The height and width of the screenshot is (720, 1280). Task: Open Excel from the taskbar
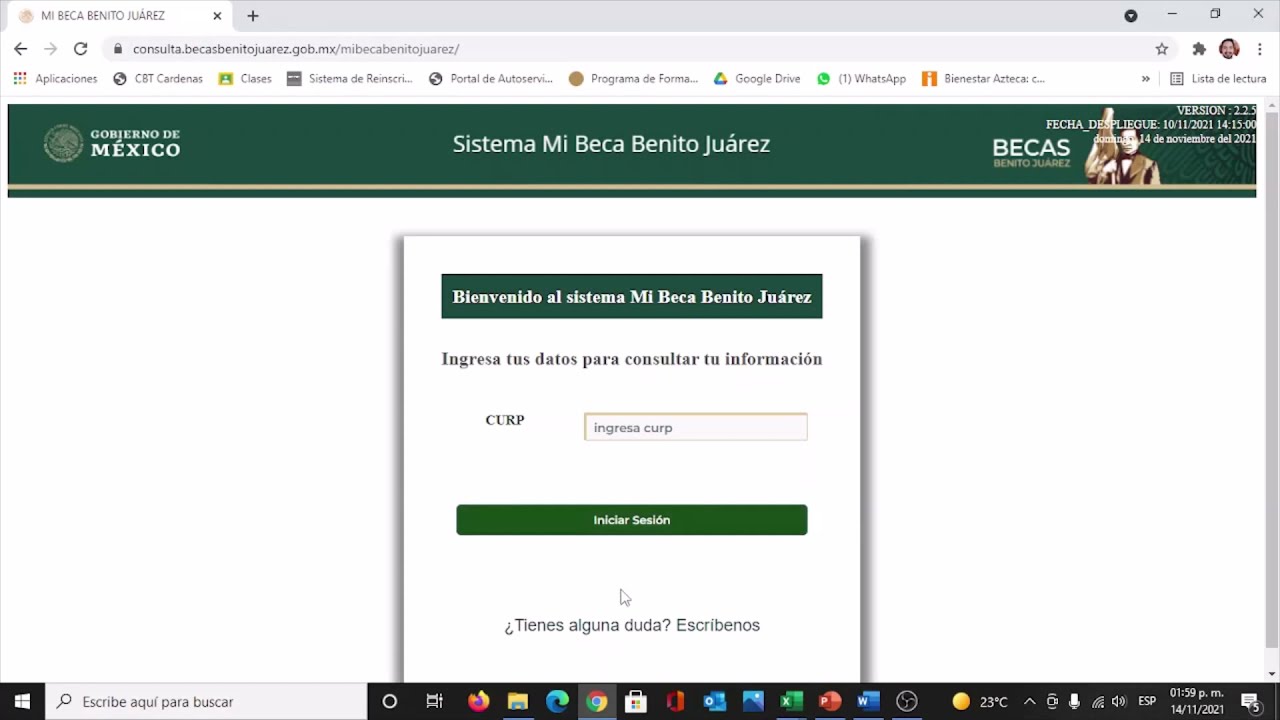pos(791,701)
